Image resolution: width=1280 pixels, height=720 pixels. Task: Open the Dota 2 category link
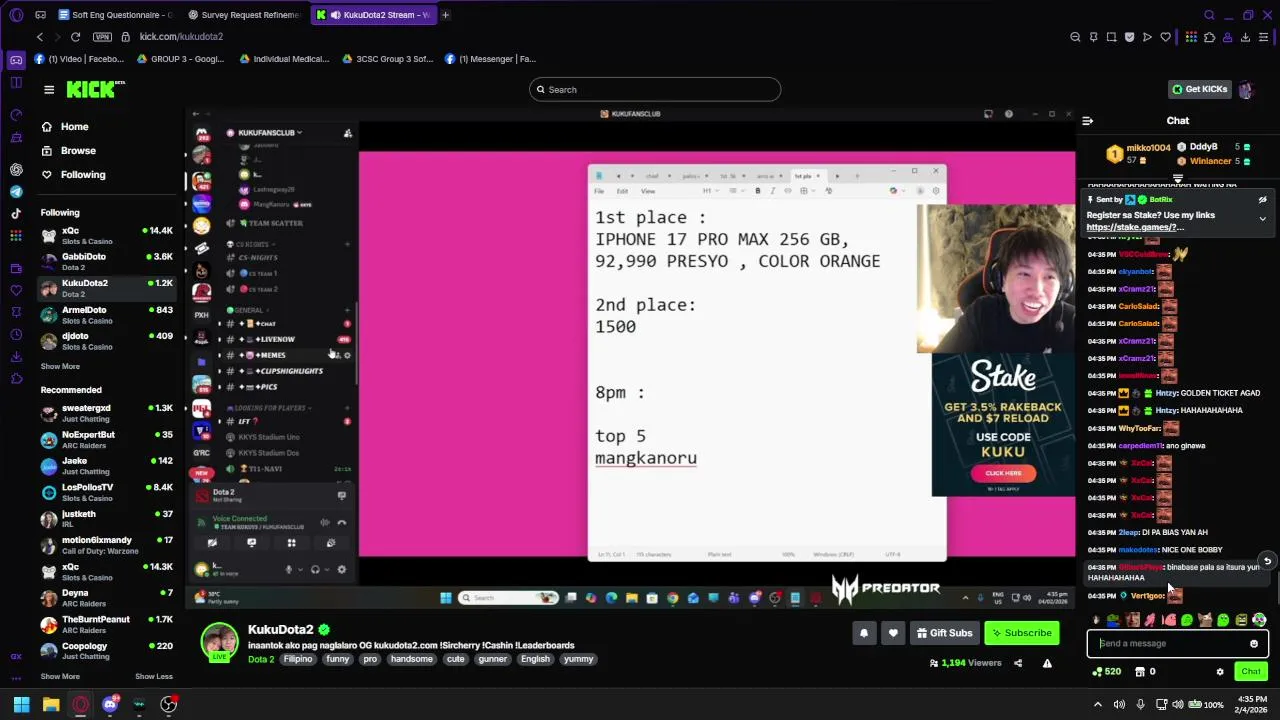click(x=261, y=660)
